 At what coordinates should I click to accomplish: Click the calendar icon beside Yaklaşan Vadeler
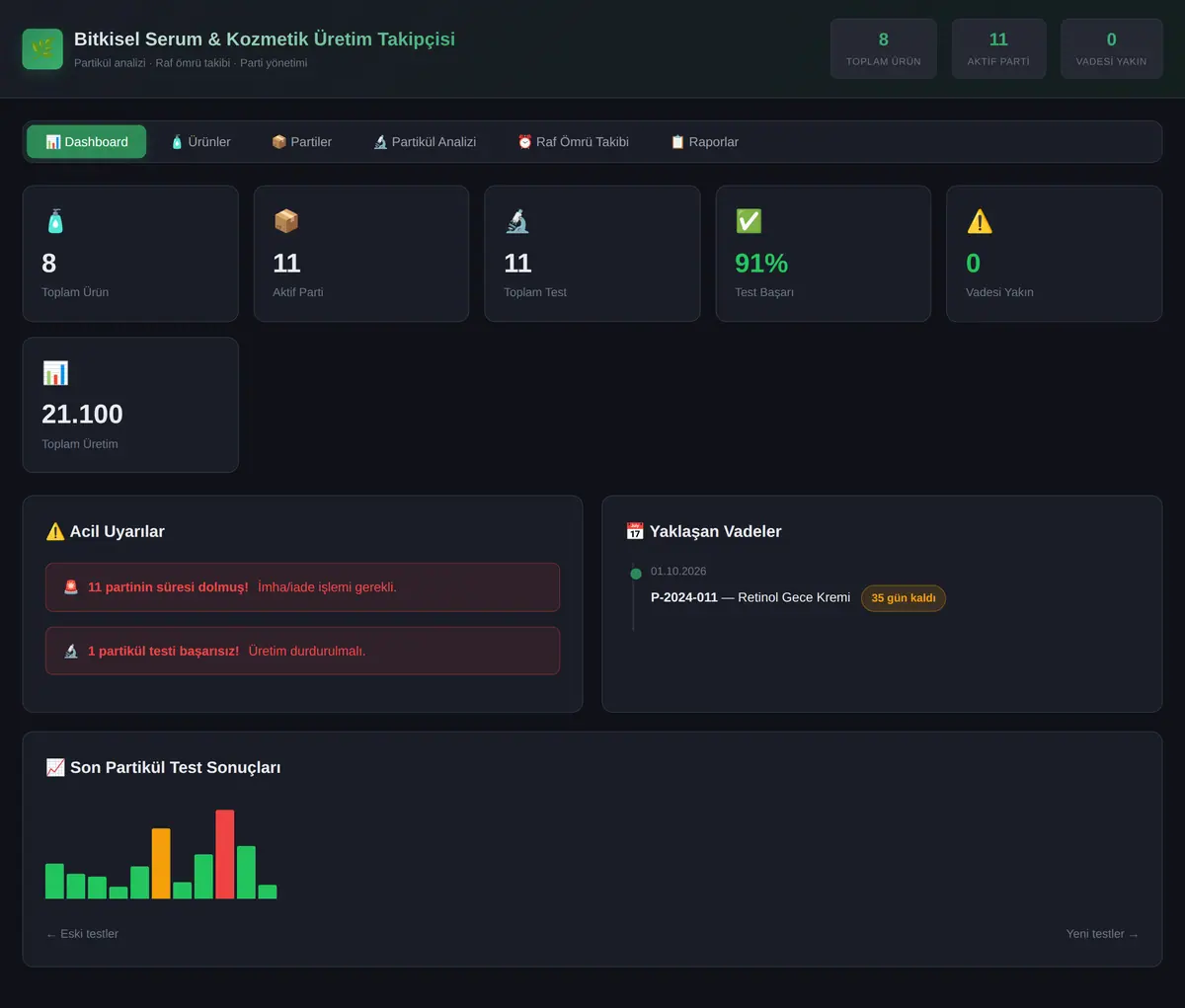tap(635, 531)
